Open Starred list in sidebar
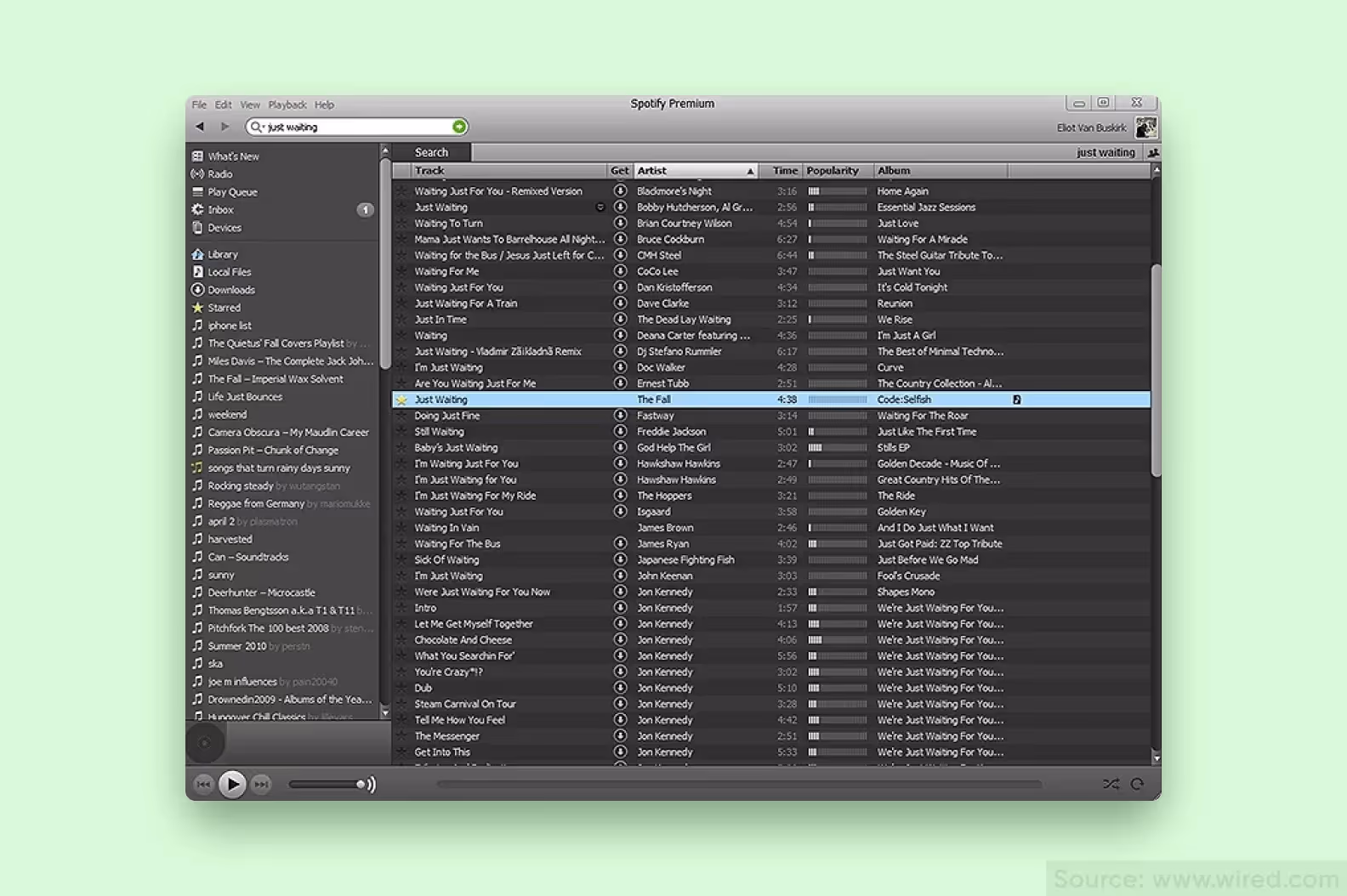 [x=224, y=308]
